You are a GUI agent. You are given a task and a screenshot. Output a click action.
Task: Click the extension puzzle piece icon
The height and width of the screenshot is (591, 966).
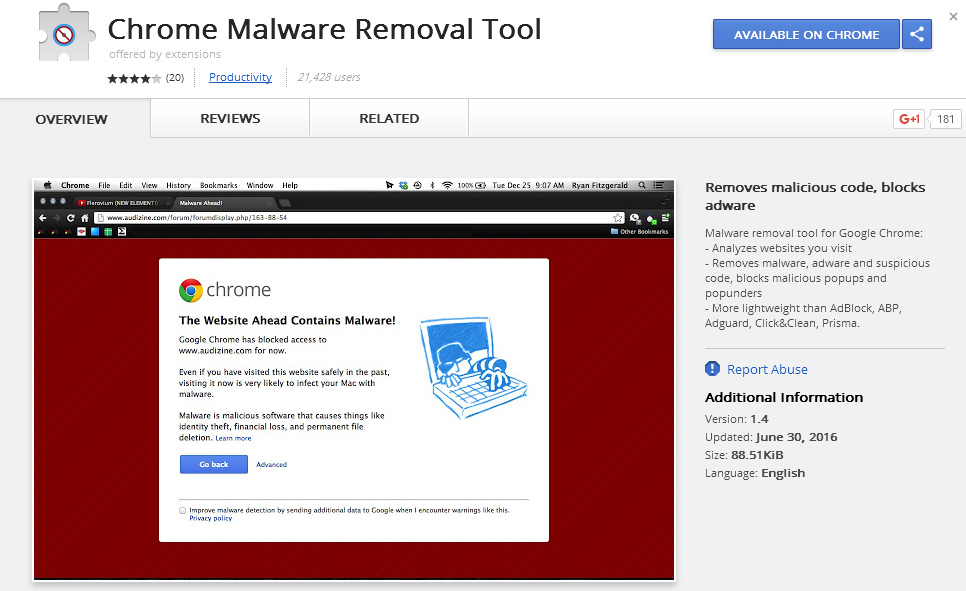pos(67,33)
